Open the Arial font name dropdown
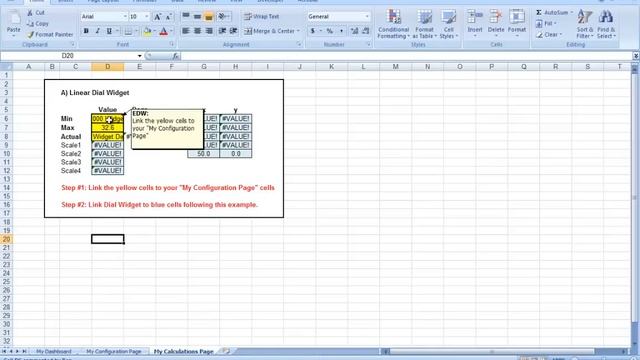This screenshot has width=640, height=360. pos(125,17)
